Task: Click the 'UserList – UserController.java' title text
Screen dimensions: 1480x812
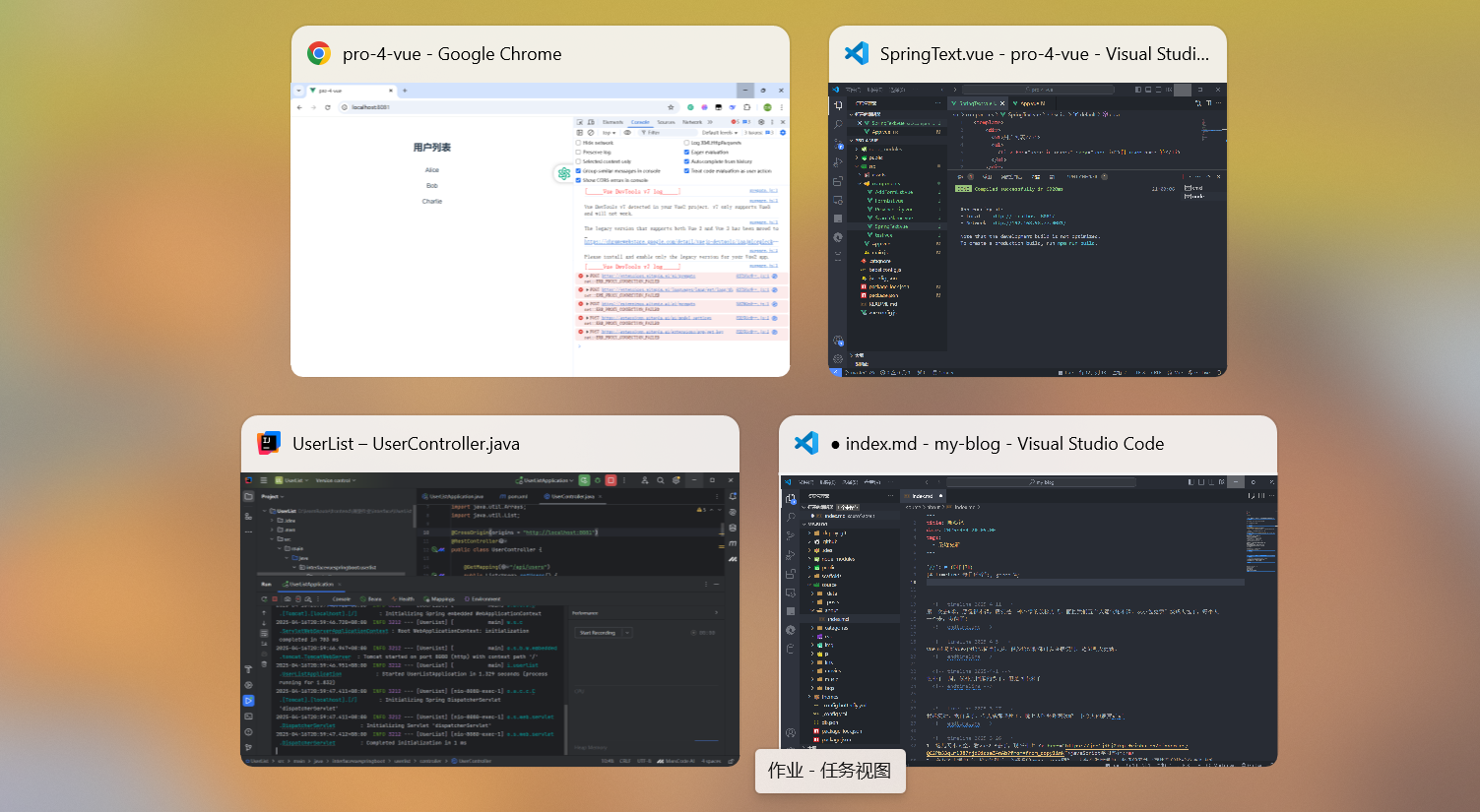Action: 406,444
